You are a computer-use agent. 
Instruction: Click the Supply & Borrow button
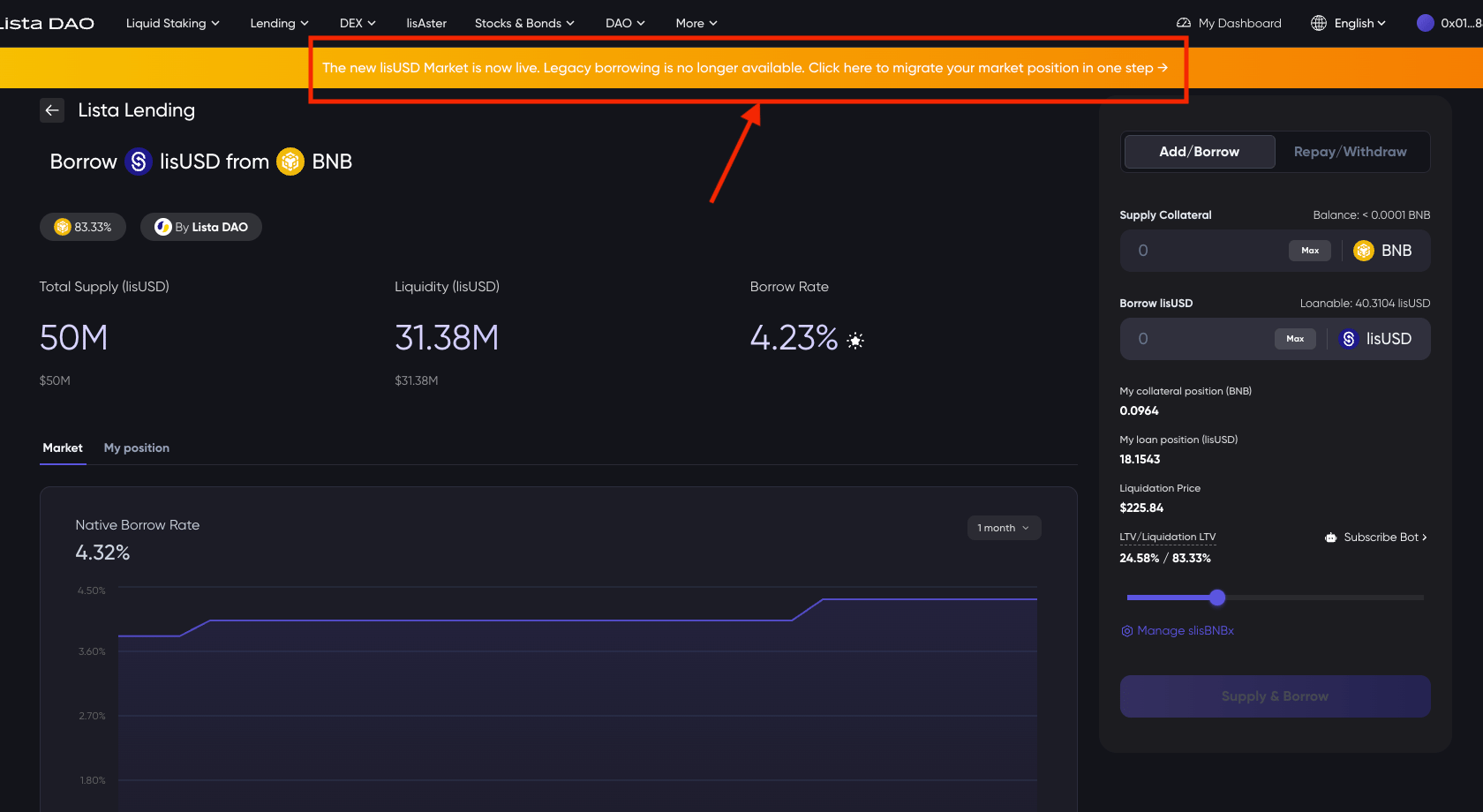[1275, 696]
